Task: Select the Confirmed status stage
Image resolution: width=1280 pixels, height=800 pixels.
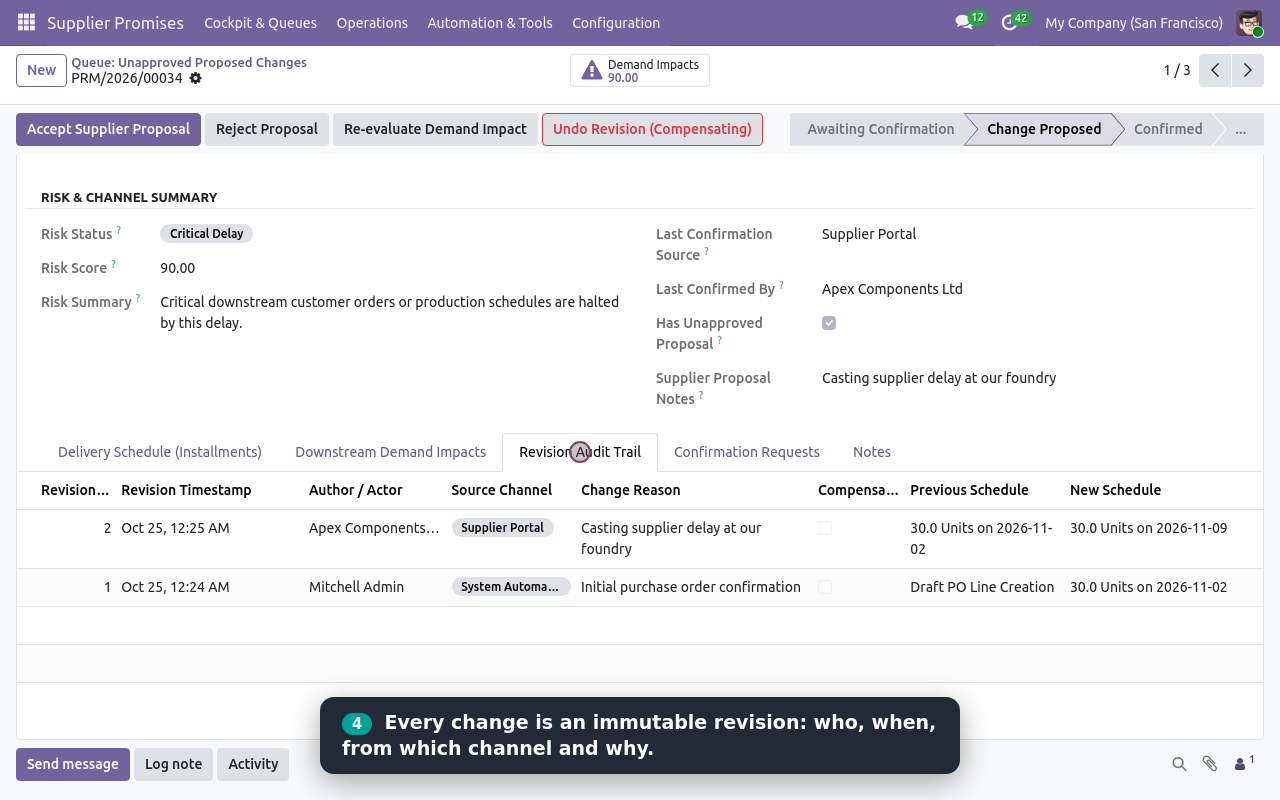Action: pyautogui.click(x=1168, y=129)
